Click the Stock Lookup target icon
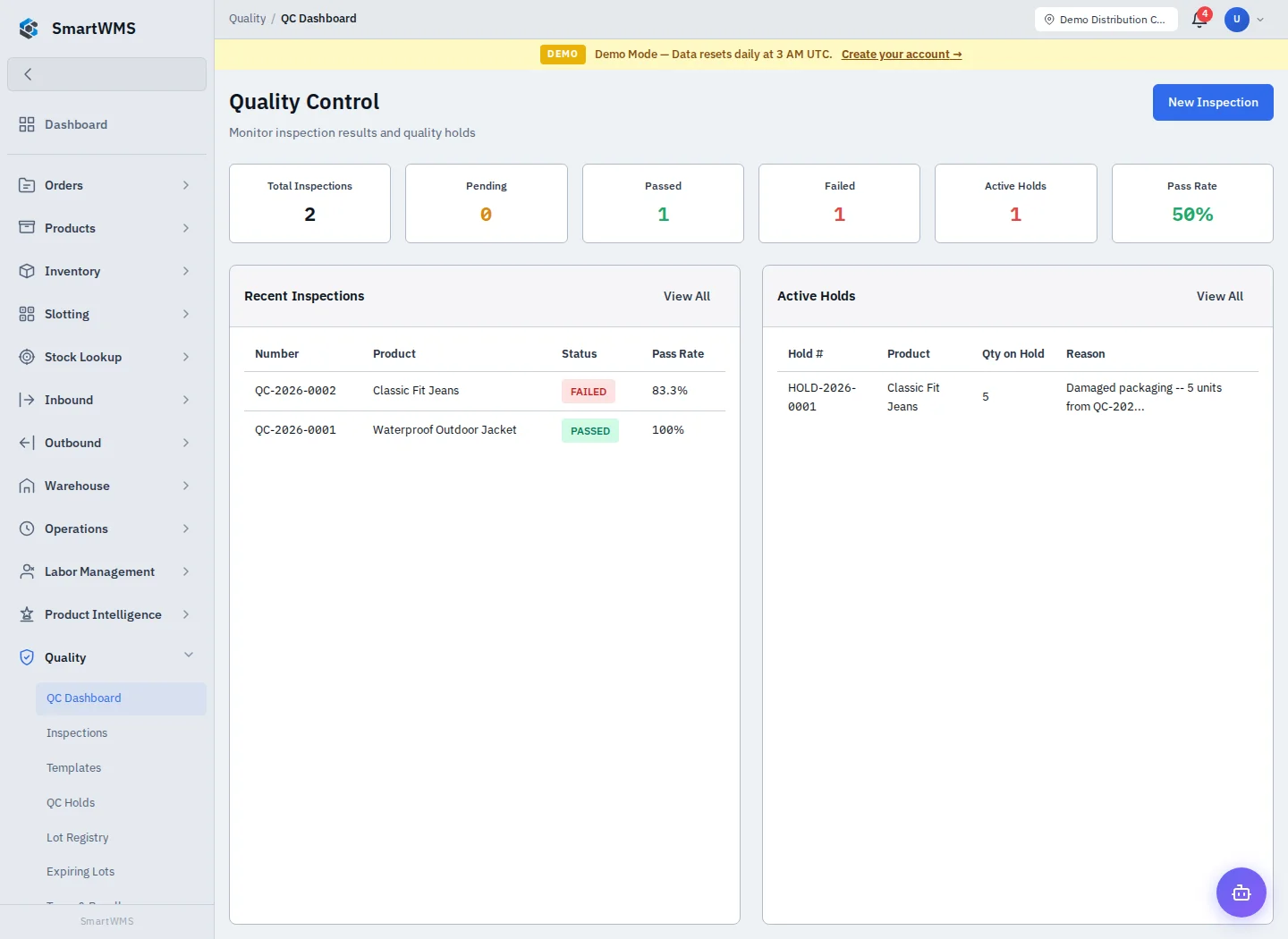 point(27,357)
